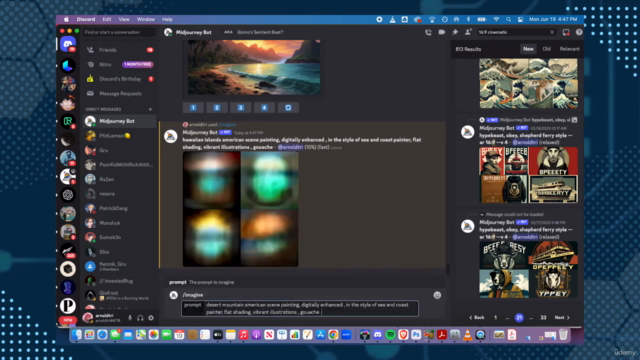Open the Kennik, Gru group chat
Image resolution: width=640 pixels, height=360 pixels.
119,267
